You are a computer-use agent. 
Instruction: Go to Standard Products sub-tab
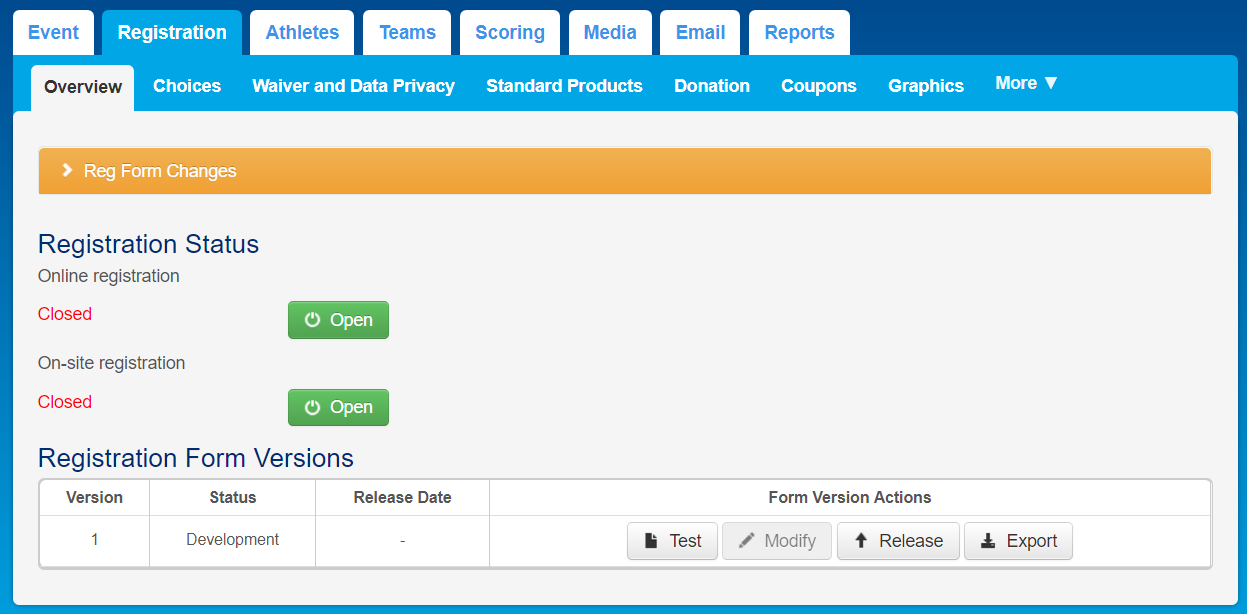[x=564, y=86]
